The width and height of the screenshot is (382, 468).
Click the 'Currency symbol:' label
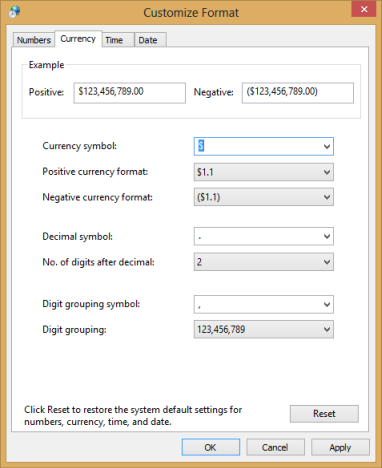(79, 146)
